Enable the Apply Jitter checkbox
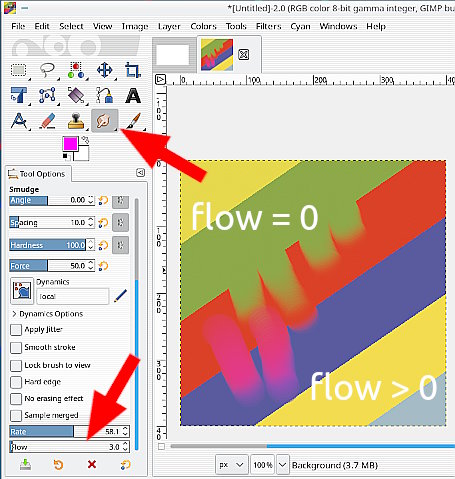The image size is (455, 479). point(16,330)
